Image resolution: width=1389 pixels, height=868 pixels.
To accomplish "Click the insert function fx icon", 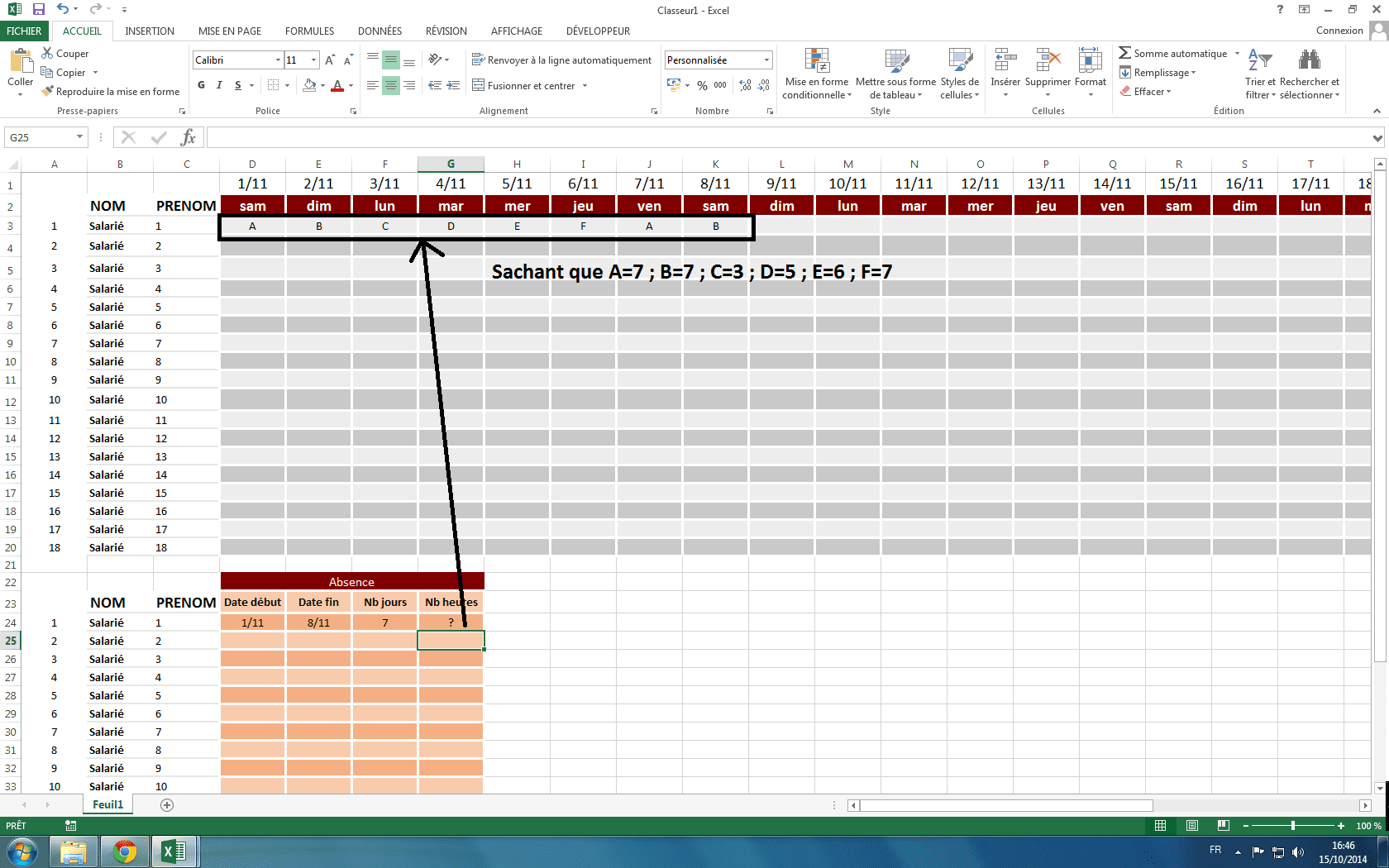I will (189, 137).
